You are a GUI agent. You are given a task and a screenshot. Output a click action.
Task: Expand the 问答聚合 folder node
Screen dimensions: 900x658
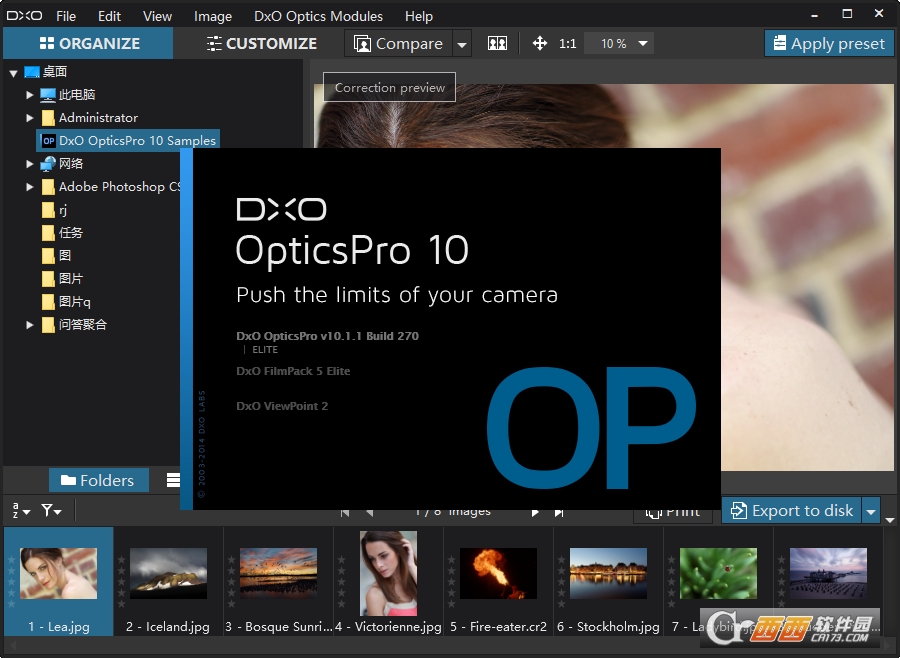[29, 324]
